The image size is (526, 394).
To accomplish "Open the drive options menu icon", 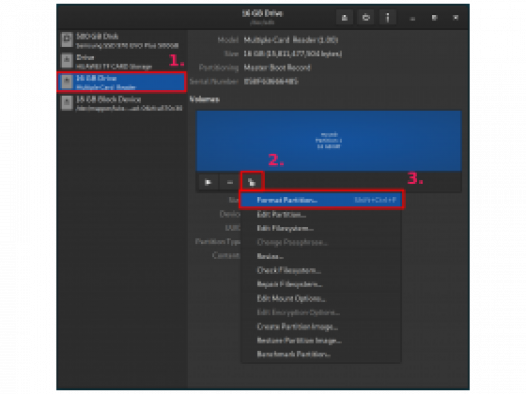I will pyautogui.click(x=387, y=17).
